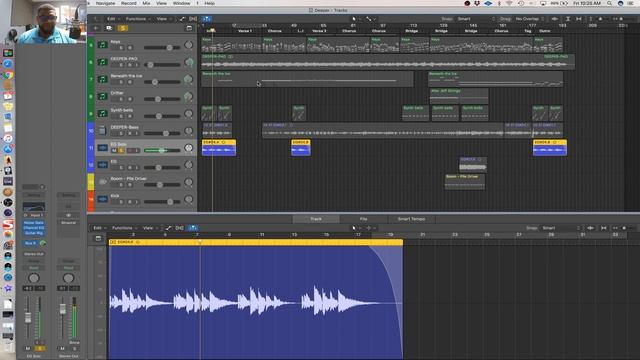Click Noise Gate plugin slot in inspector
The height and width of the screenshot is (360, 640).
click(x=34, y=223)
